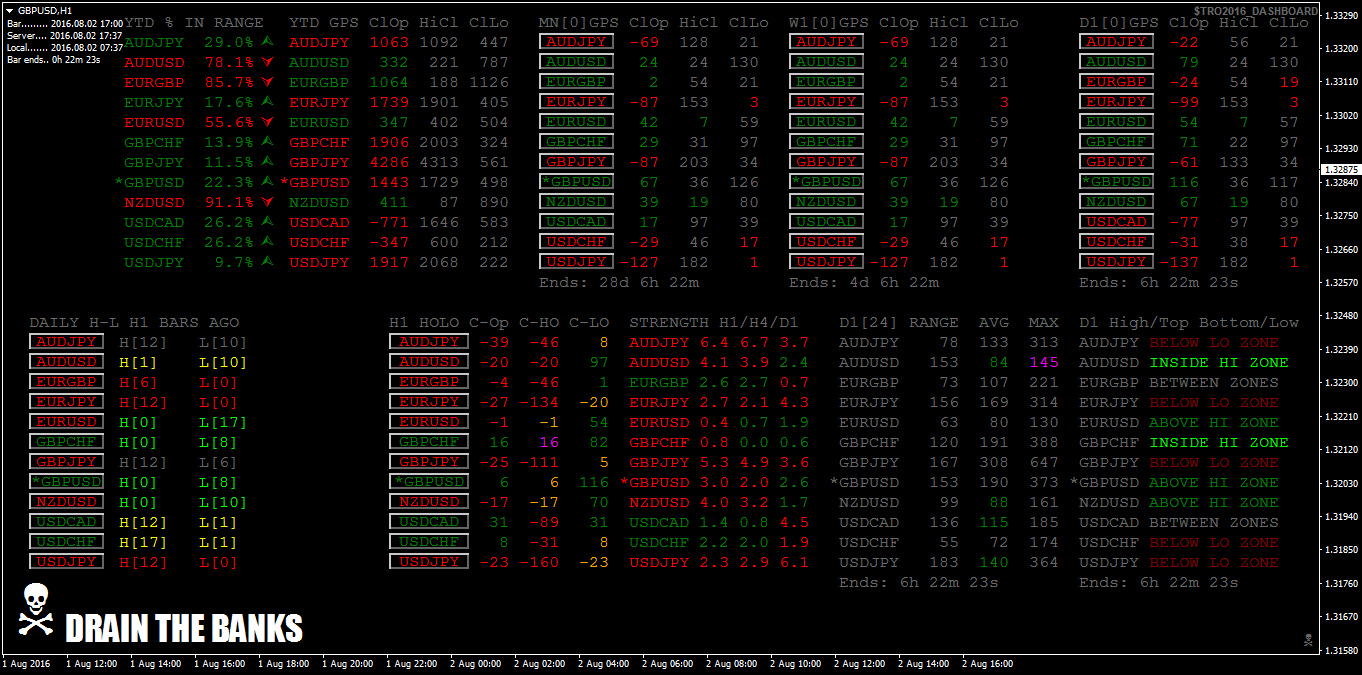Choose the AUDUSD button in the W1[0]GPS column
Viewport: 1362px width, 675px height.
[x=826, y=62]
